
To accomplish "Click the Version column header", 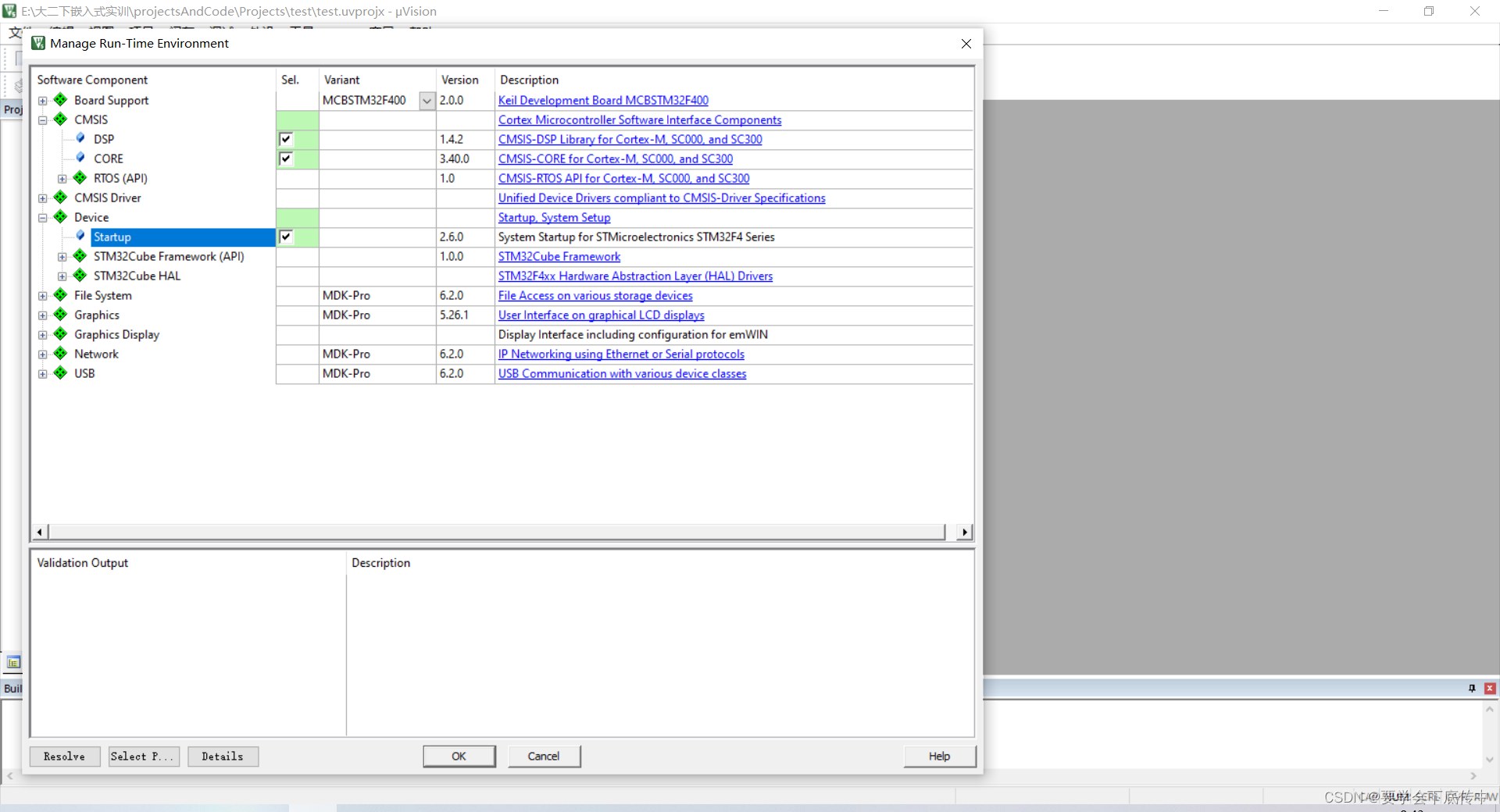I will coord(466,80).
